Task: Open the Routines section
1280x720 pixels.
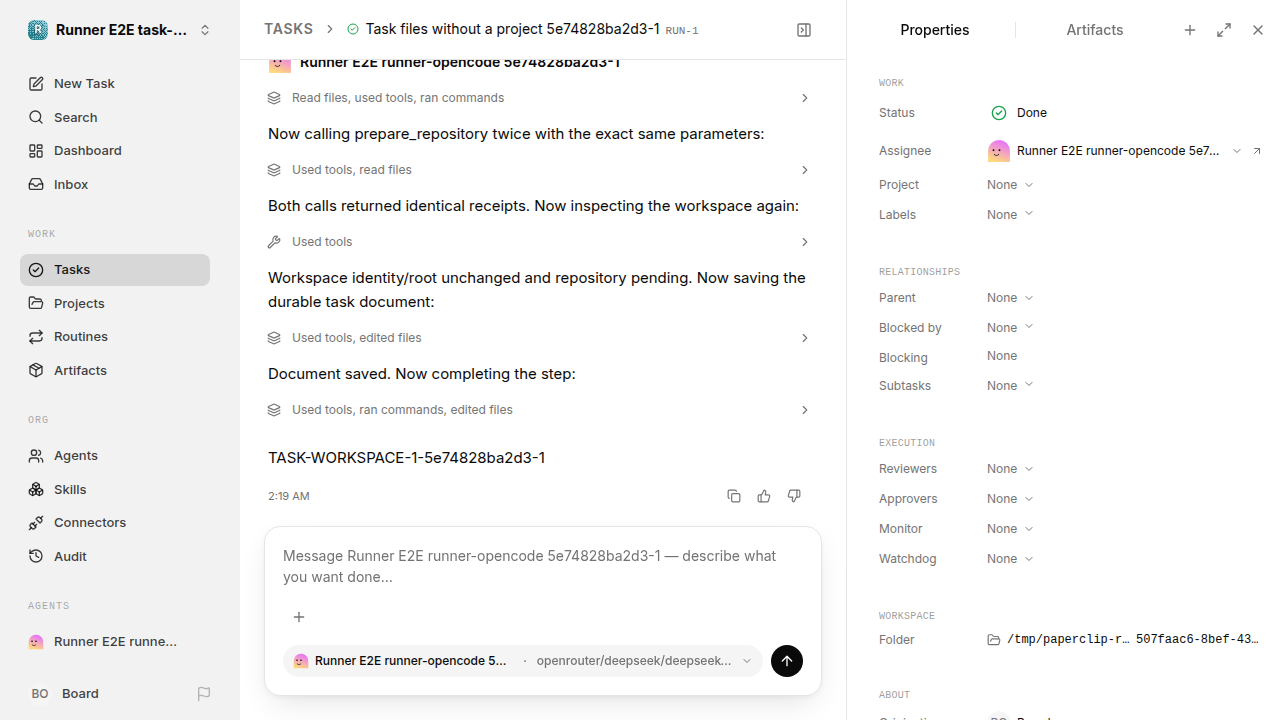Action: click(115, 336)
